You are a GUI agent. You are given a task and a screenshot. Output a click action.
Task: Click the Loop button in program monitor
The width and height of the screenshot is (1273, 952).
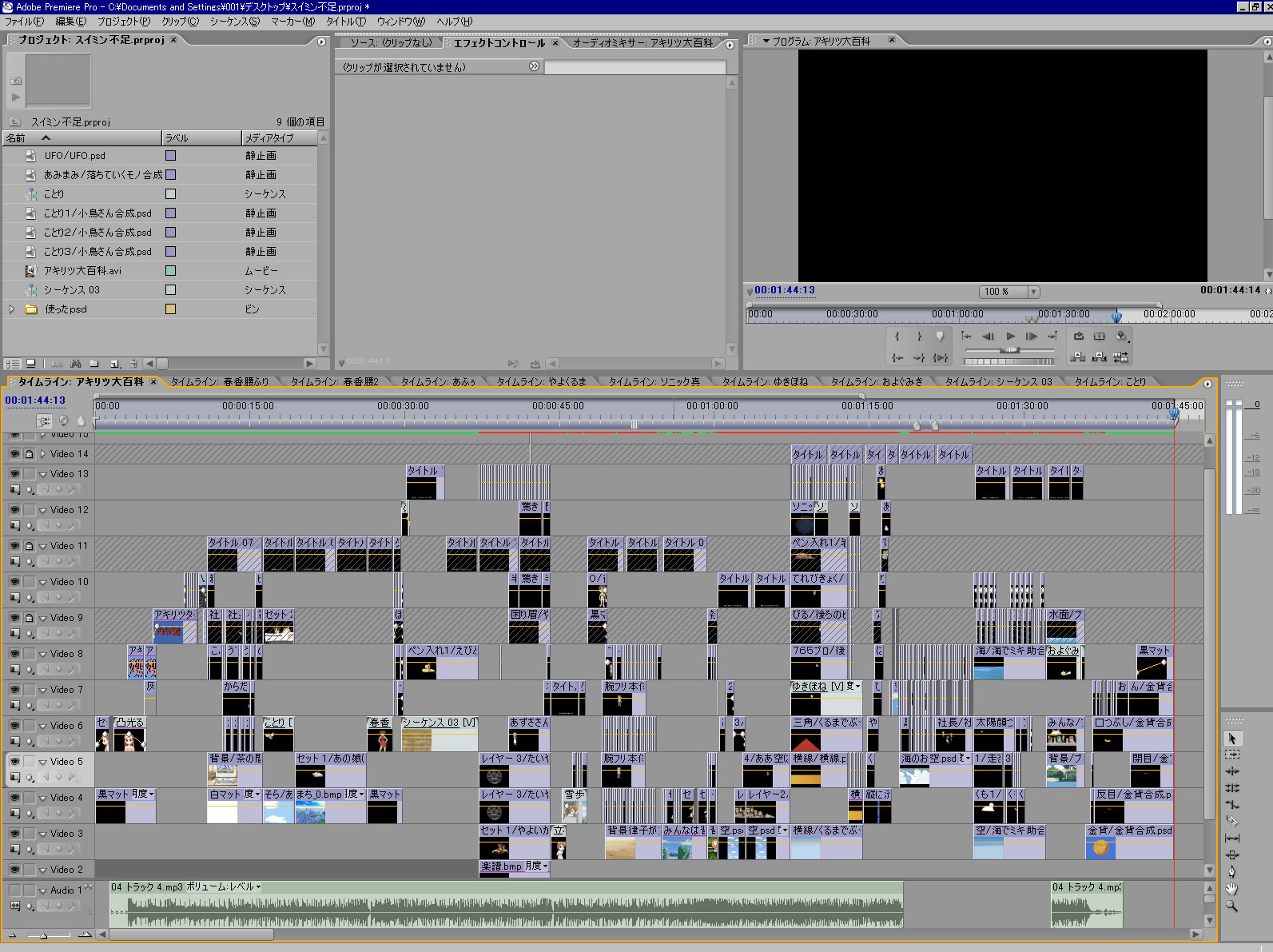[x=1079, y=337]
